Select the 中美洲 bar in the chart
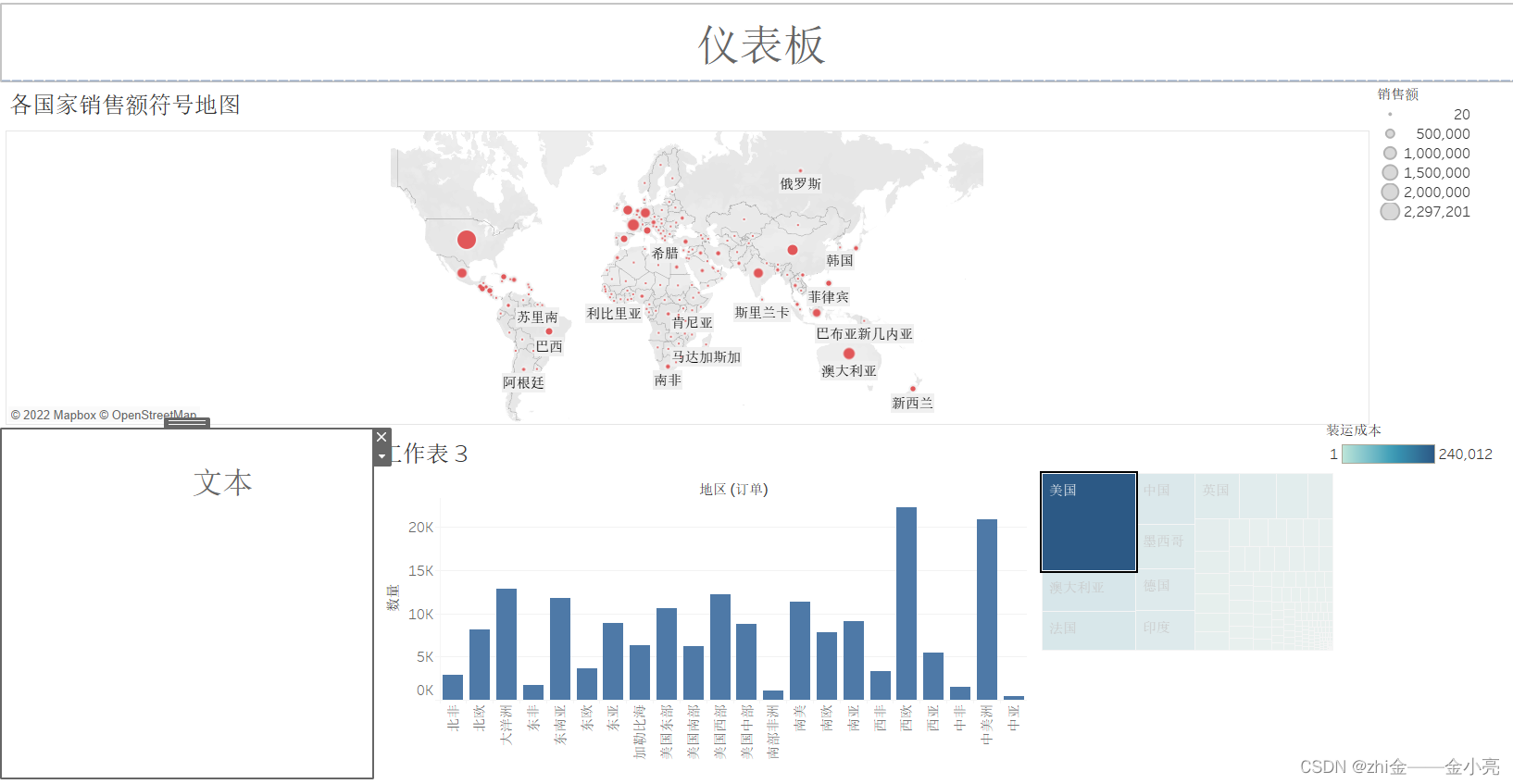1513x784 pixels. pos(987,609)
